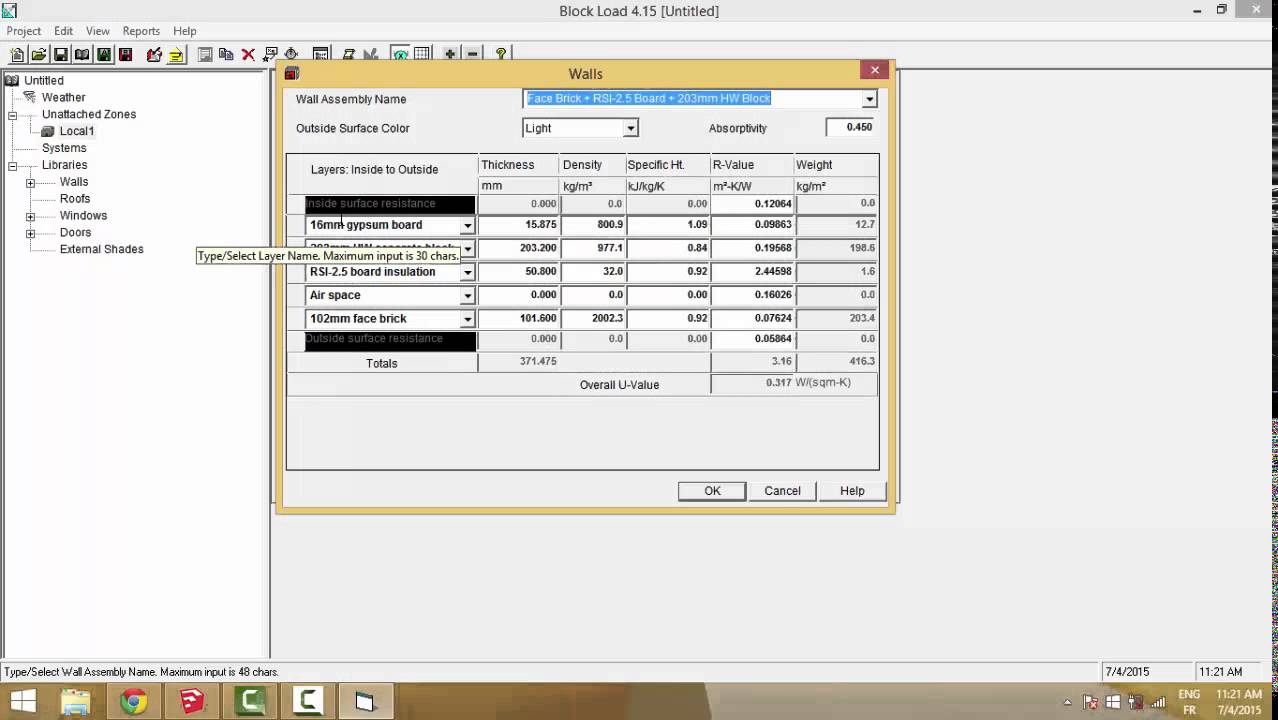Click face brick density cell 2002.3

[x=593, y=319]
